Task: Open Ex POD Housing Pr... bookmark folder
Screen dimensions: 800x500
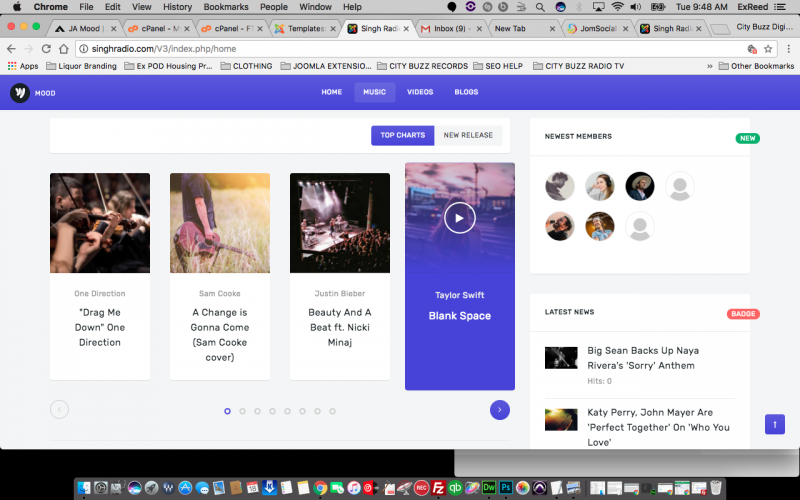Action: pos(168,66)
